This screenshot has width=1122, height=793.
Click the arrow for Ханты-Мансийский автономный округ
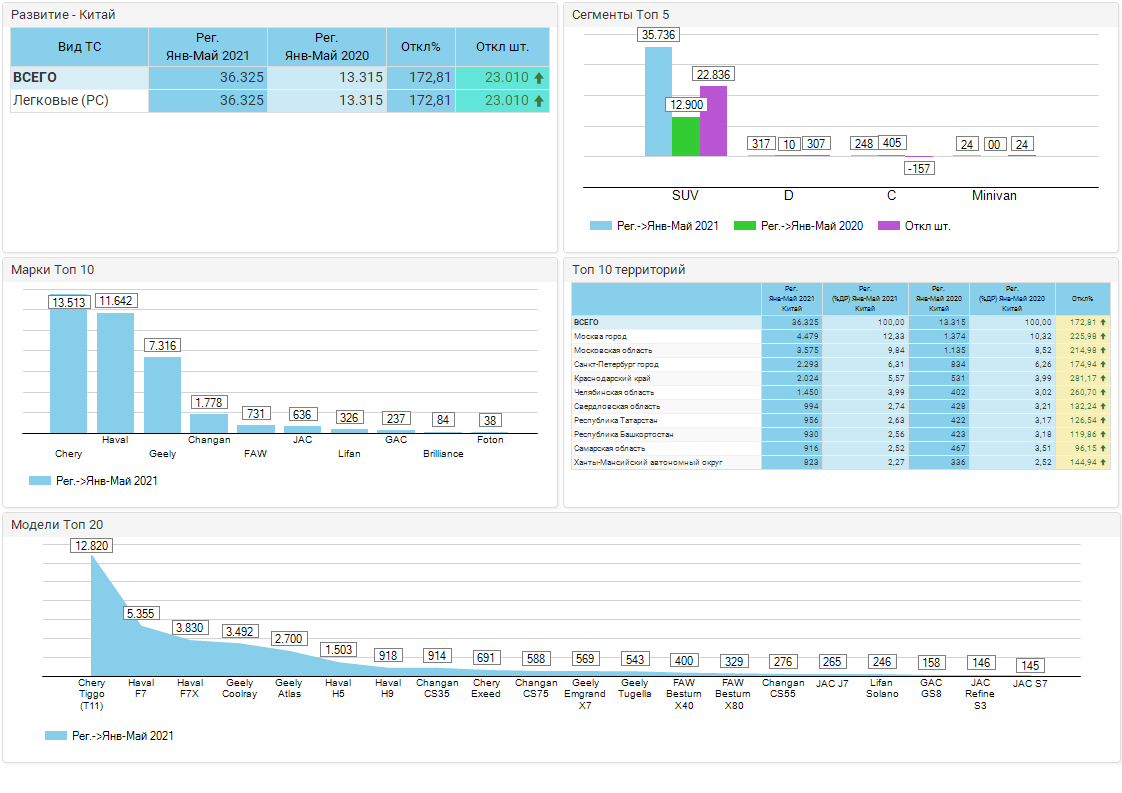pos(1103,463)
